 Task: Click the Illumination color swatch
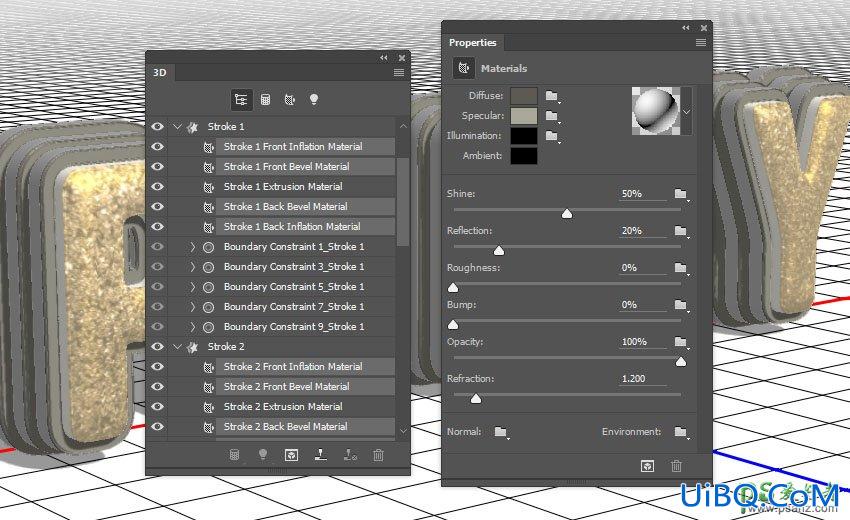pos(524,136)
